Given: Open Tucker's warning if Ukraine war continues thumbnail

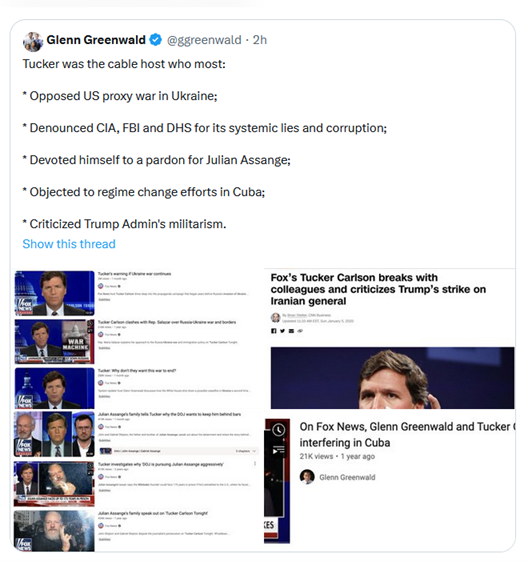Looking at the screenshot, I should 54,293.
